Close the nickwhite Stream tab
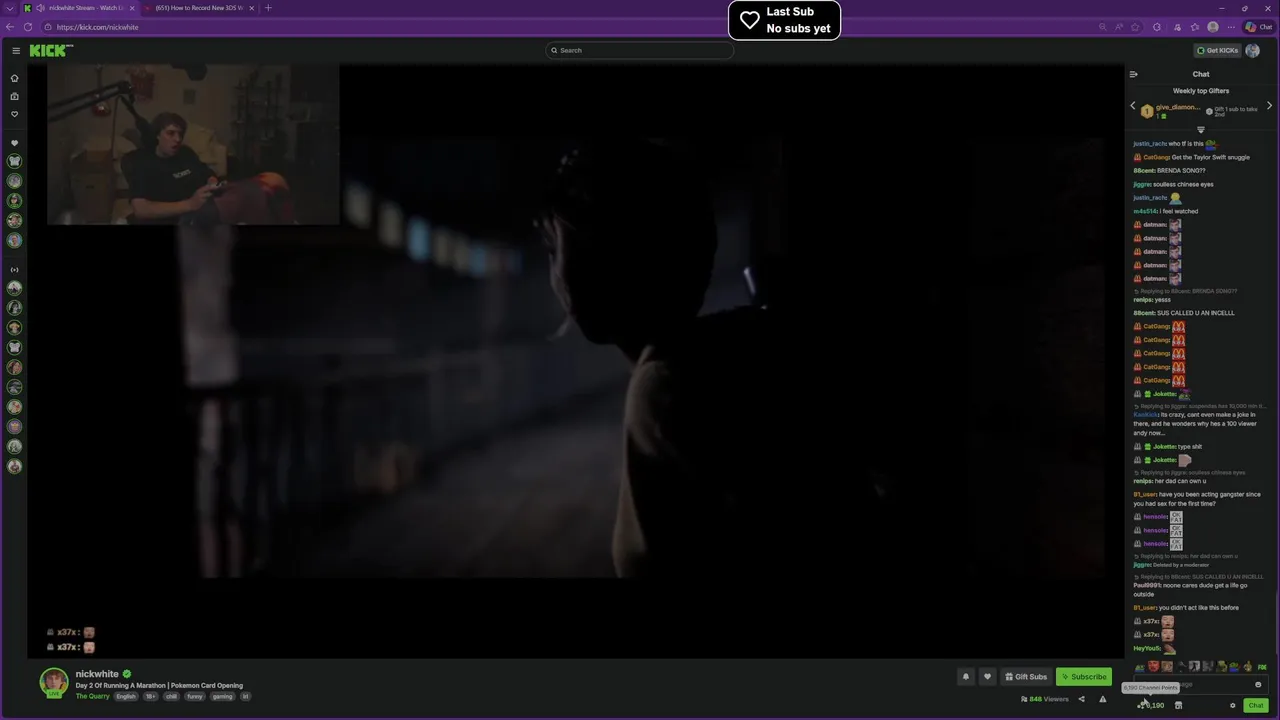Image resolution: width=1280 pixels, height=720 pixels. coord(132,8)
